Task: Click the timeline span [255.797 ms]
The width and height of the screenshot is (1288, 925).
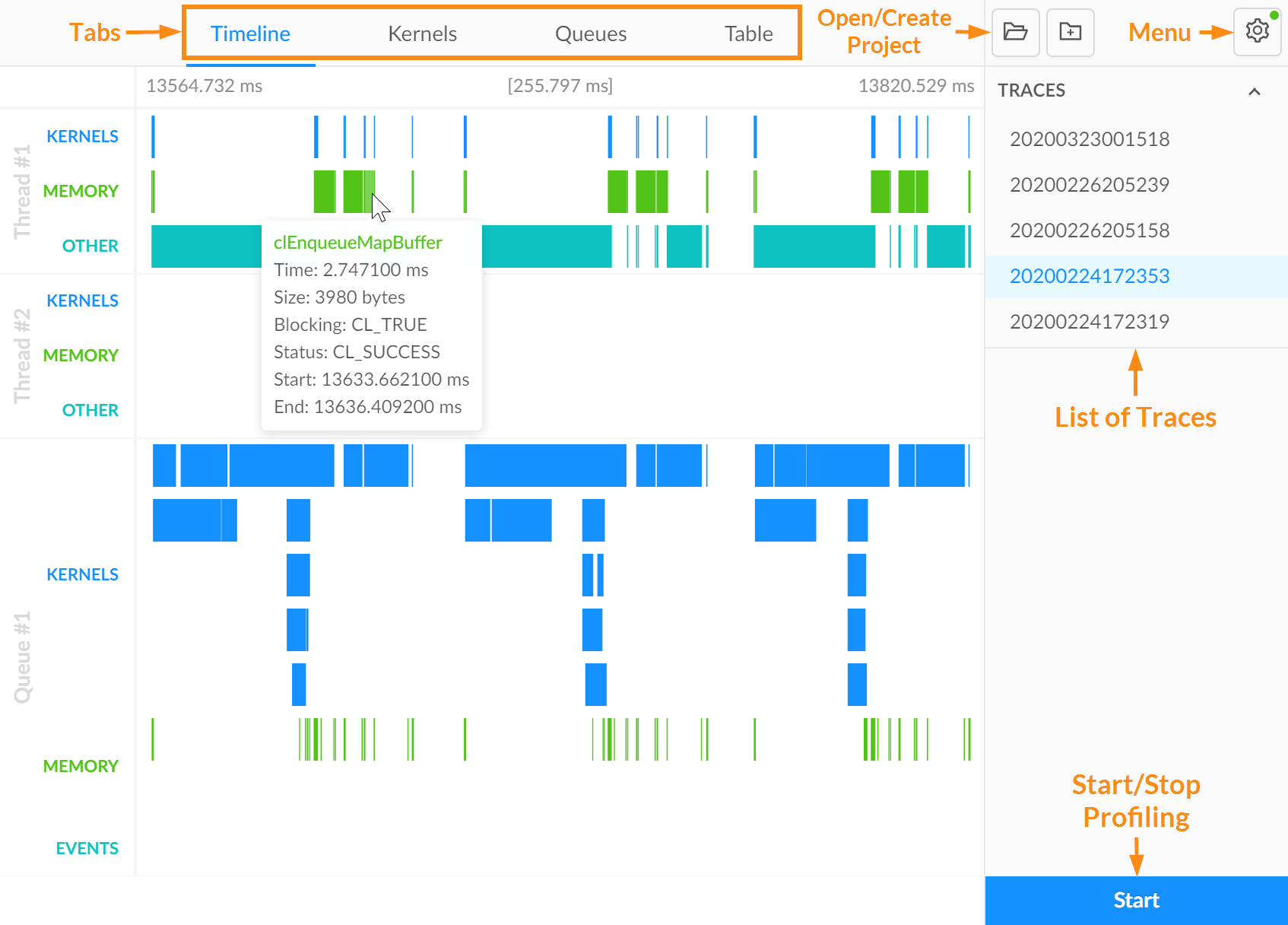Action: (560, 86)
